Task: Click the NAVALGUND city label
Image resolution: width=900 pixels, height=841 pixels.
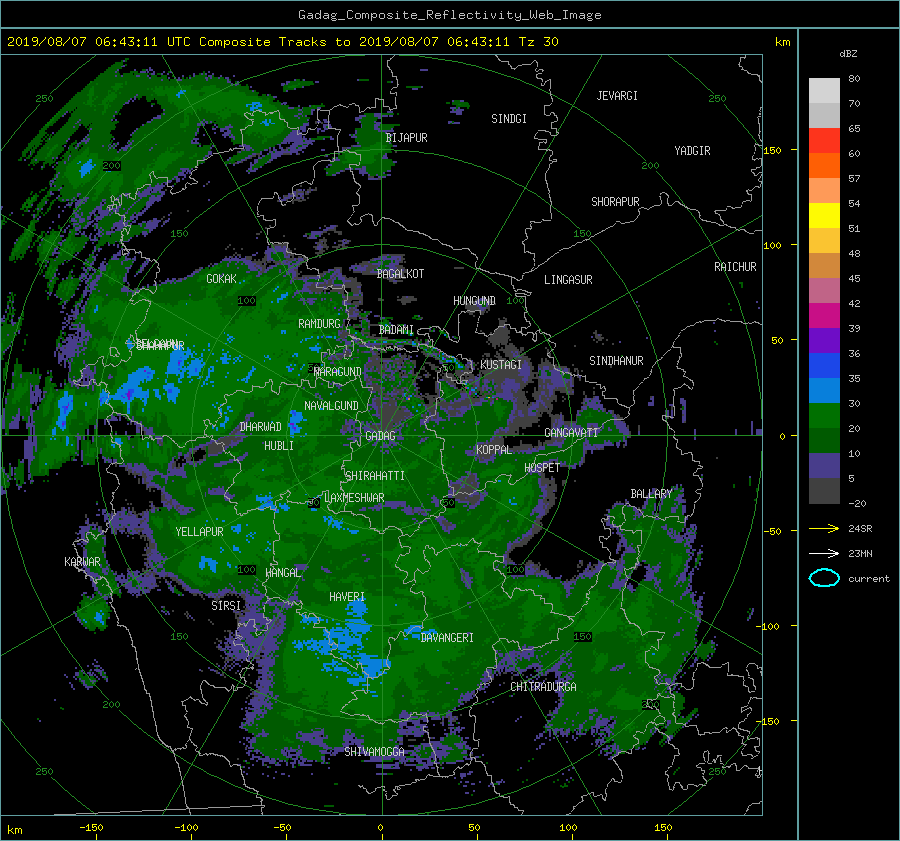Action: (x=331, y=406)
